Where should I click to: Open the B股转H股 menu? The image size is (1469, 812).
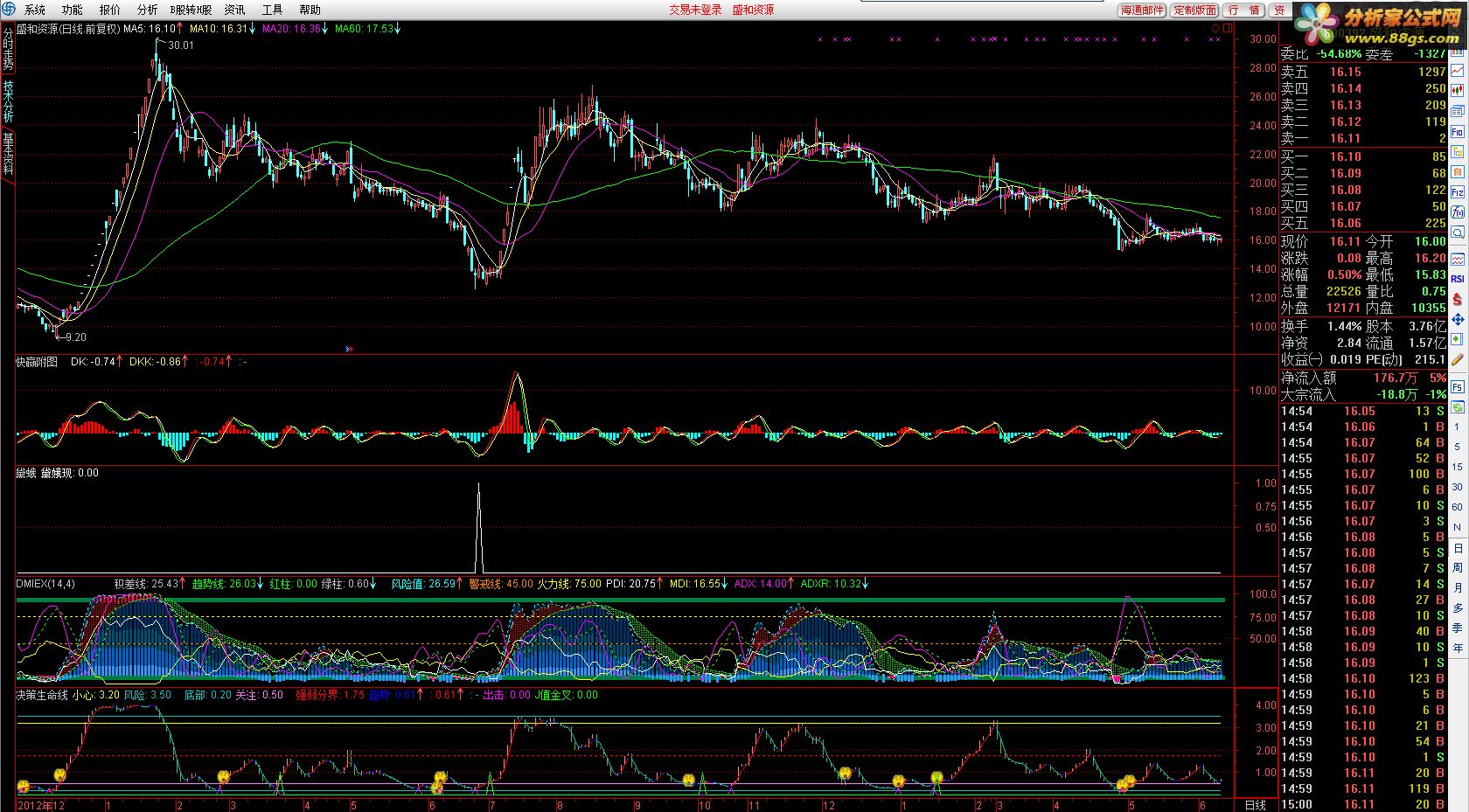191,10
